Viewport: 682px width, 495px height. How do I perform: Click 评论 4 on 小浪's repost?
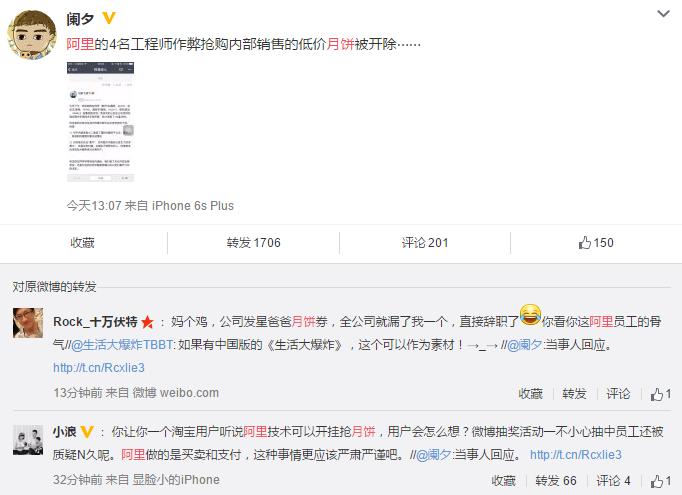pyautogui.click(x=613, y=481)
